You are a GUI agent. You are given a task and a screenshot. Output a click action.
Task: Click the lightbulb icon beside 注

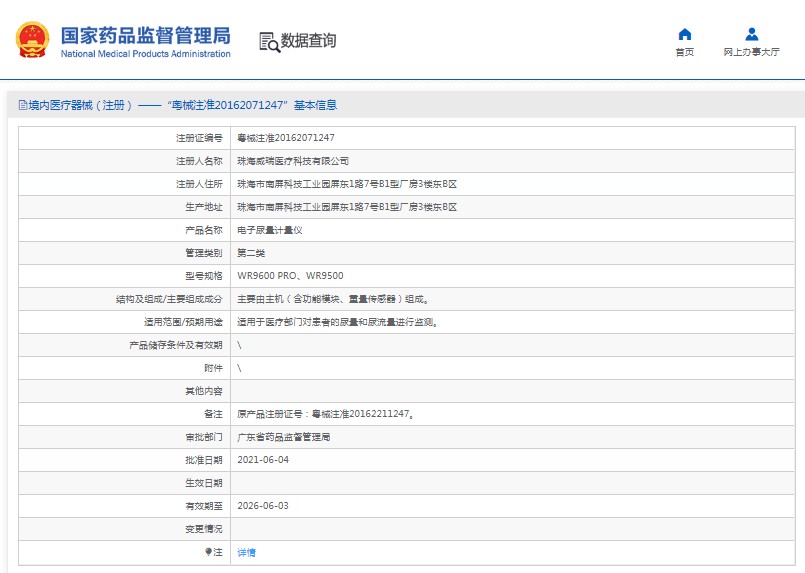pos(208,552)
